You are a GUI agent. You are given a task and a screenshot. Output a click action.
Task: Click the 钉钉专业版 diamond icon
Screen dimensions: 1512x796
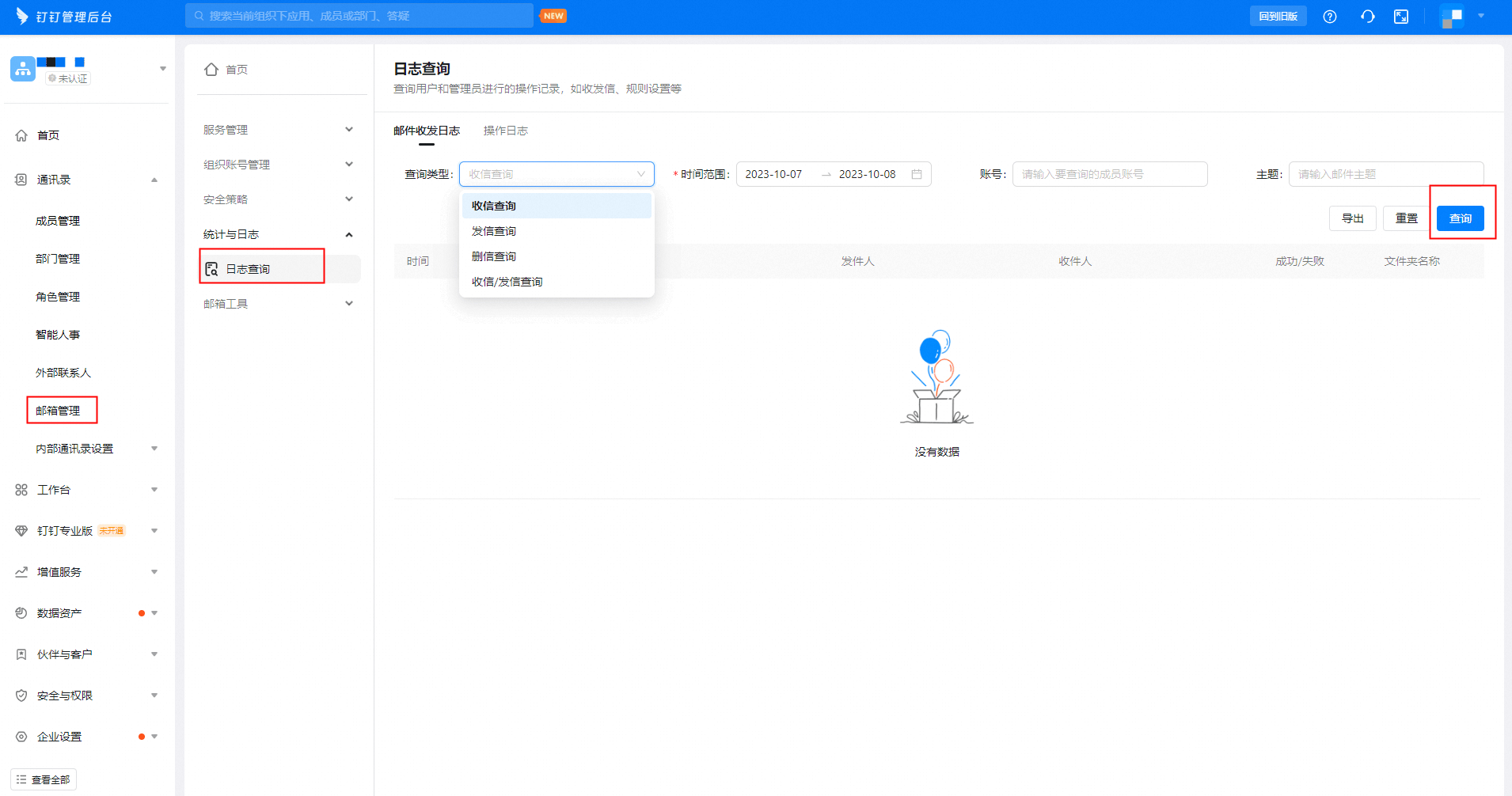tap(21, 531)
